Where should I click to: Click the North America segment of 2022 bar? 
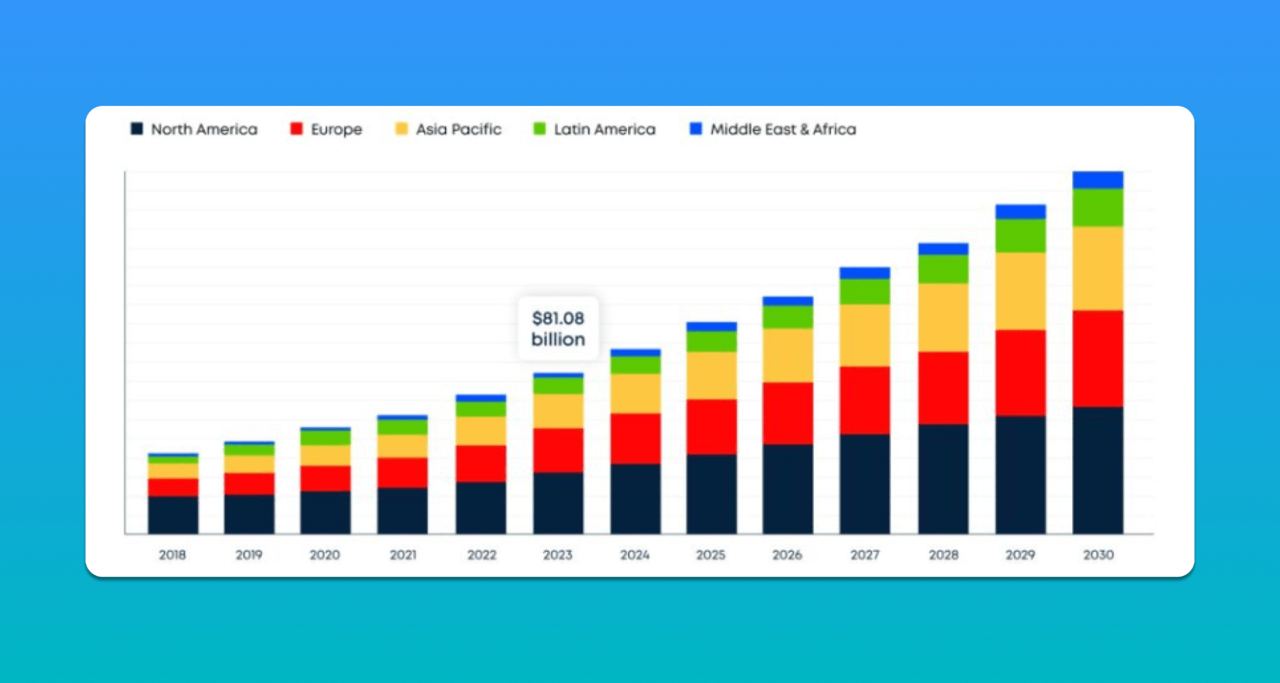[x=481, y=508]
